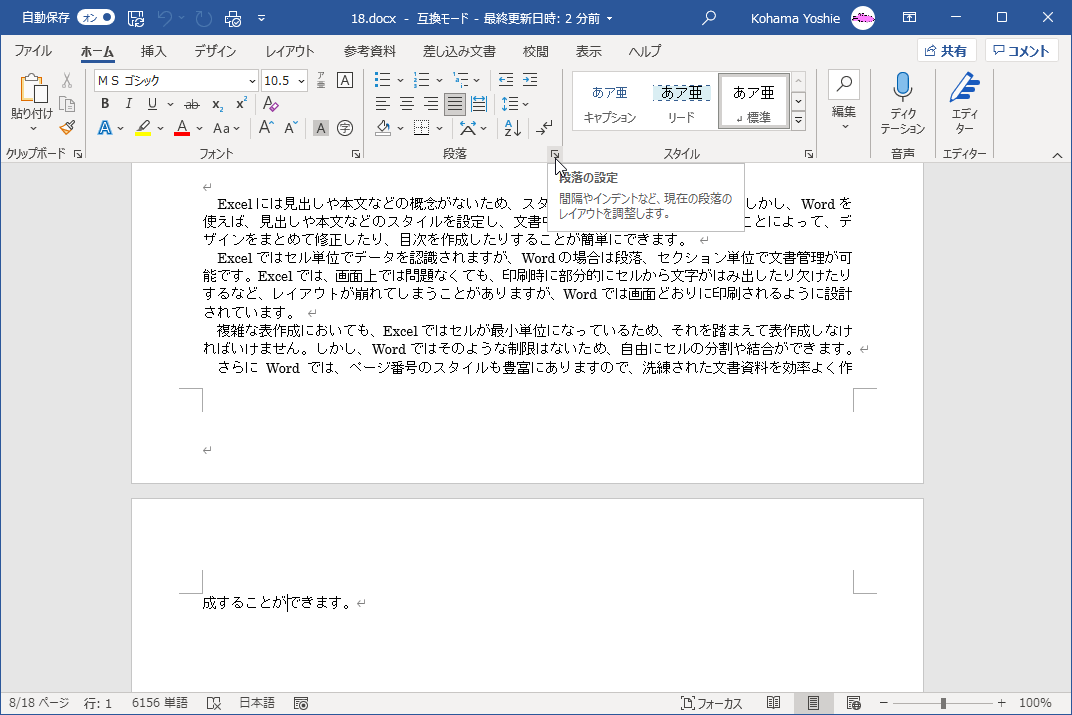Open the font size dropdown
Viewport: 1072px width, 715px height.
click(x=302, y=81)
